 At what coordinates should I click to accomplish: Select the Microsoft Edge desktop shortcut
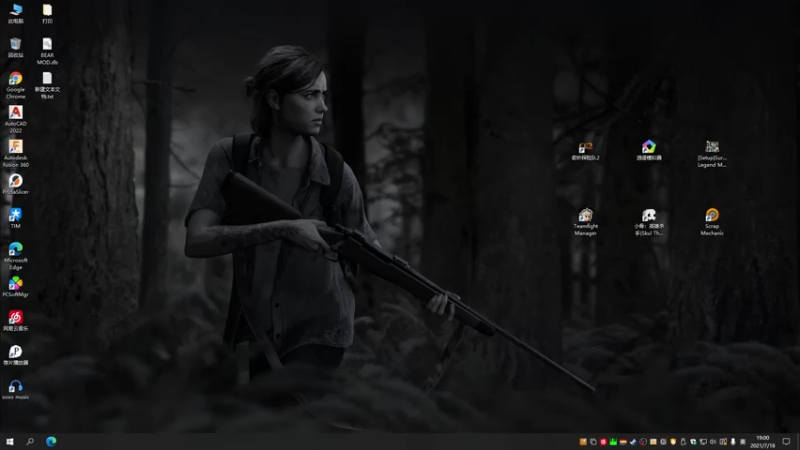tap(16, 256)
